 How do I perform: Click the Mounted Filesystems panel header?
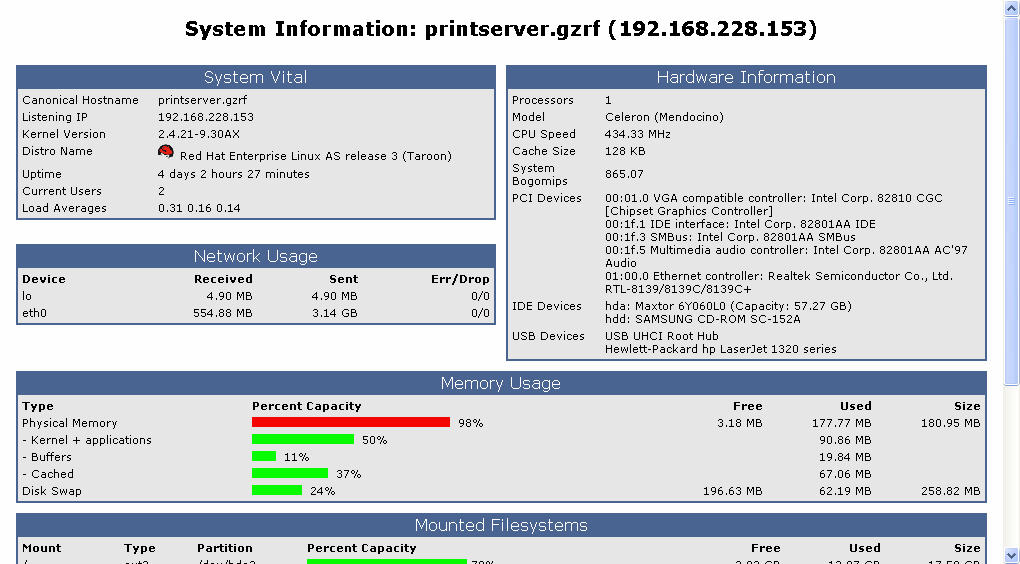pos(501,526)
